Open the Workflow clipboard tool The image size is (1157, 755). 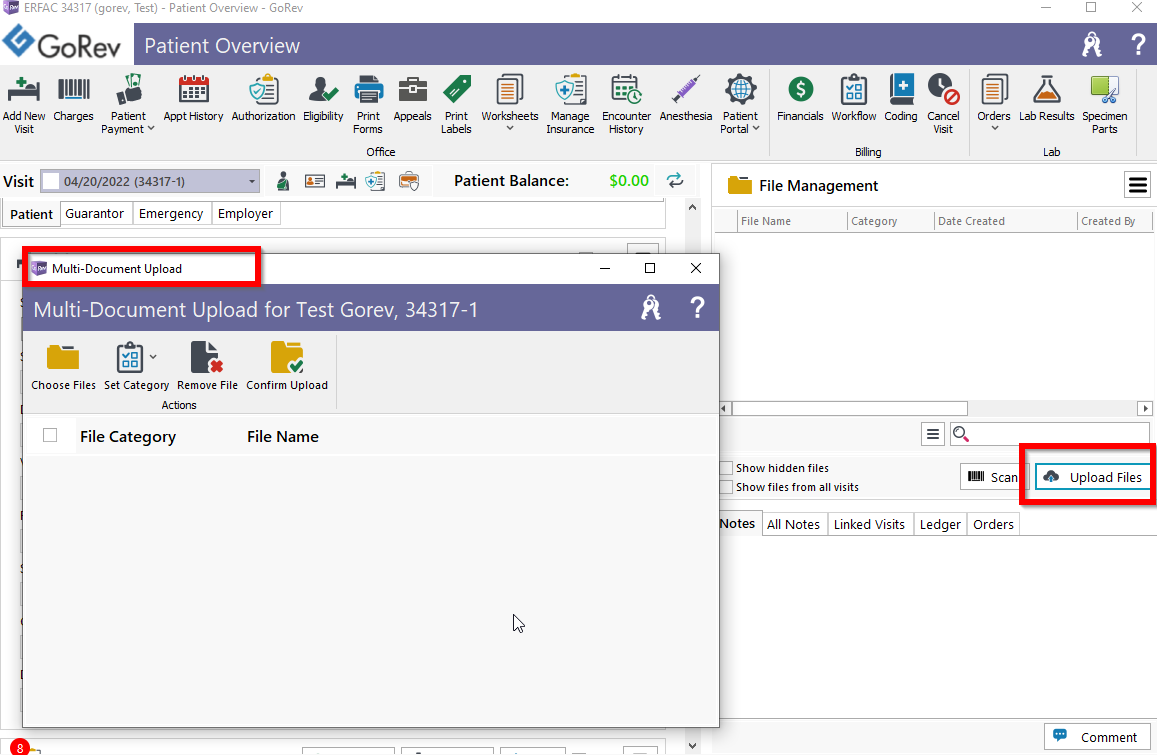(854, 98)
